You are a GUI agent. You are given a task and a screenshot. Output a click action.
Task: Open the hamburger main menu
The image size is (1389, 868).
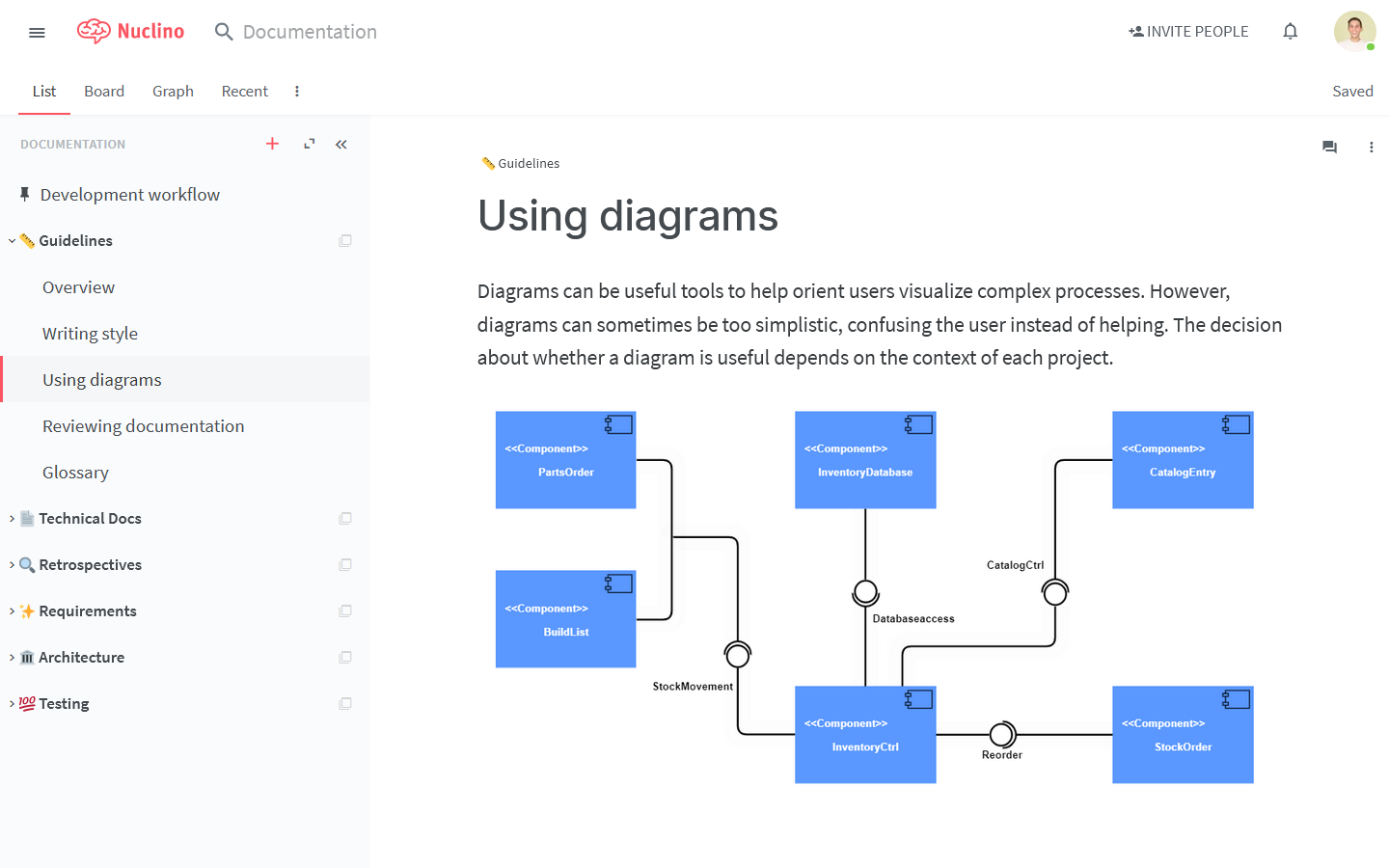(x=37, y=32)
